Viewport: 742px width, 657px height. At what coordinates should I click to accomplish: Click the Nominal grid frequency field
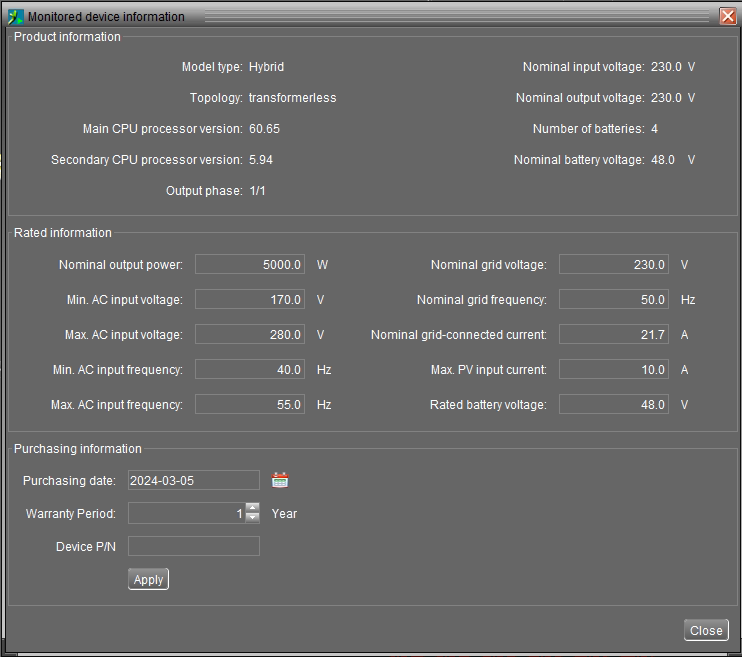click(613, 299)
